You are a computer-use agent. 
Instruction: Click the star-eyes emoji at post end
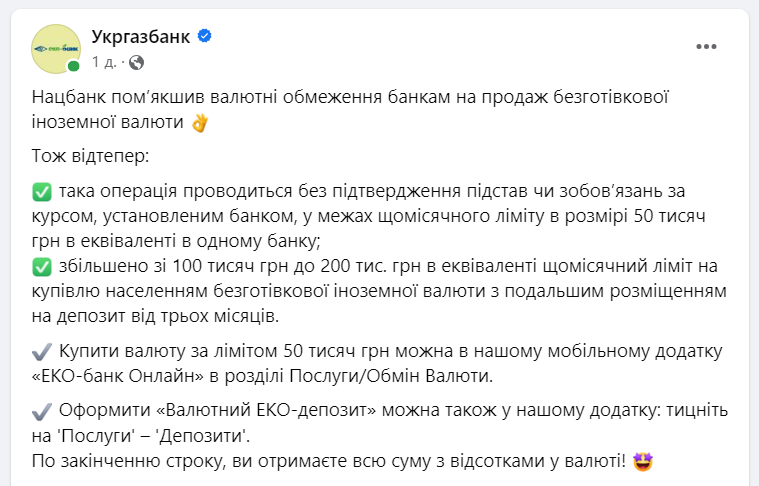(645, 461)
